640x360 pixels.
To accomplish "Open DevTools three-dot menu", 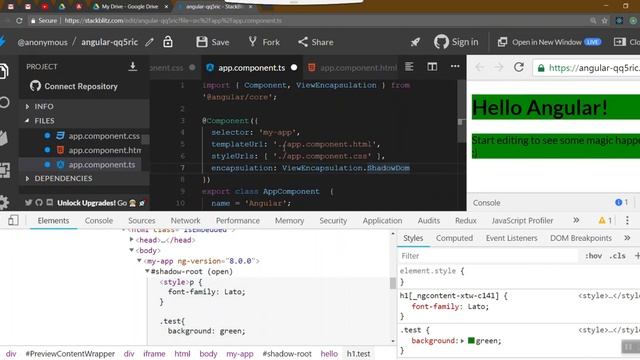I will [x=627, y=220].
